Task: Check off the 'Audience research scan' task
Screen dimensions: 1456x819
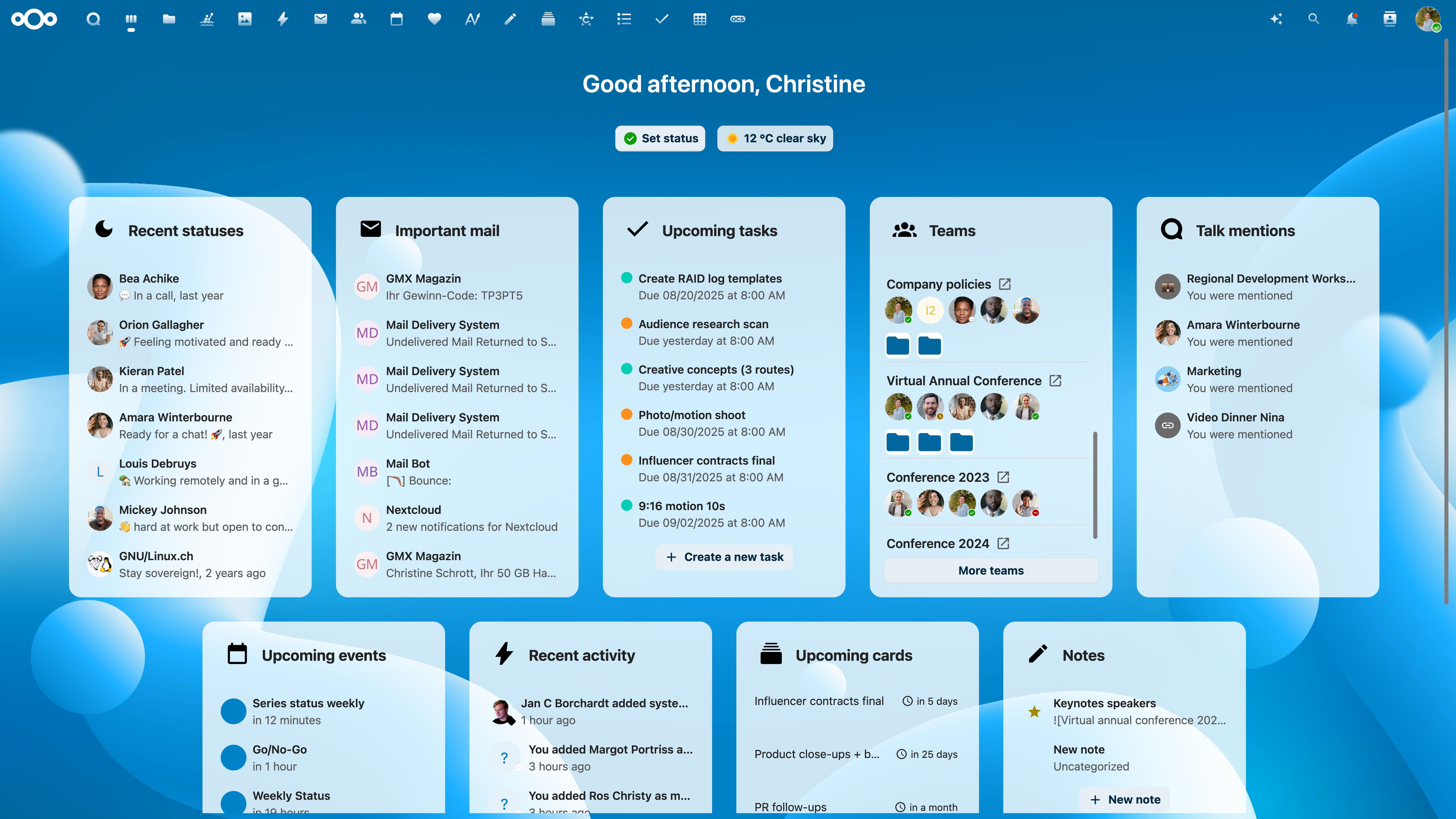Action: tap(626, 324)
